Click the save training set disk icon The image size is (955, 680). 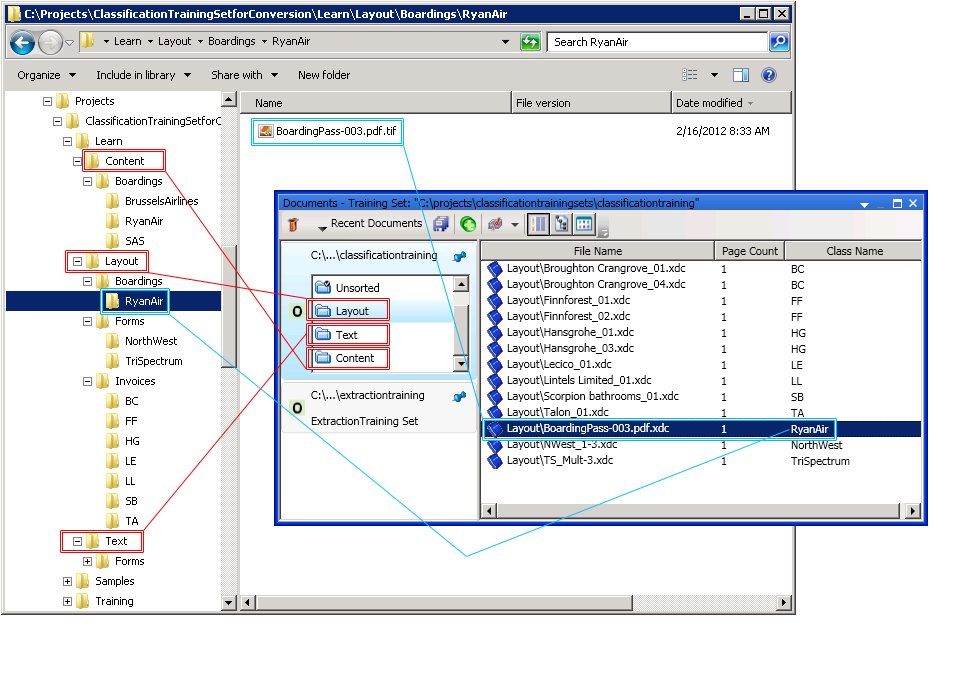coord(440,222)
